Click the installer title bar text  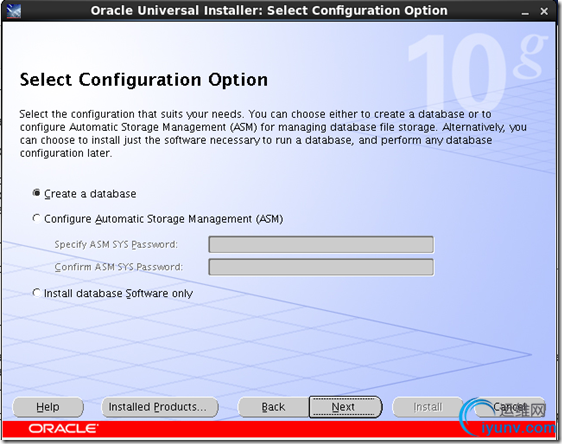(269, 11)
